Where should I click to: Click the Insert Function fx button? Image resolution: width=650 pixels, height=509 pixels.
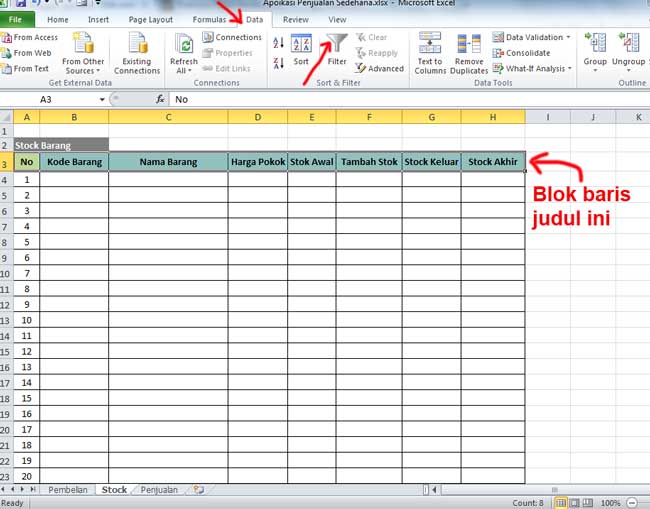[x=160, y=99]
